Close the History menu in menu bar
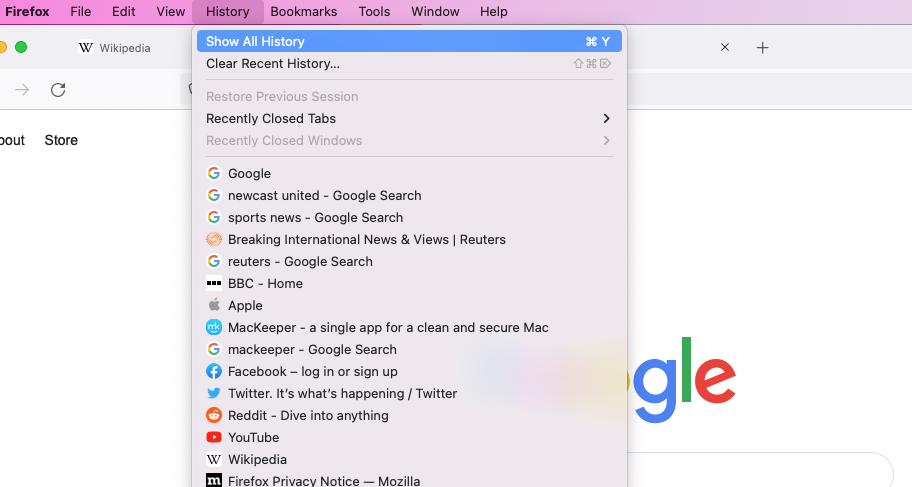Screen dimensions: 912x487 point(227,12)
